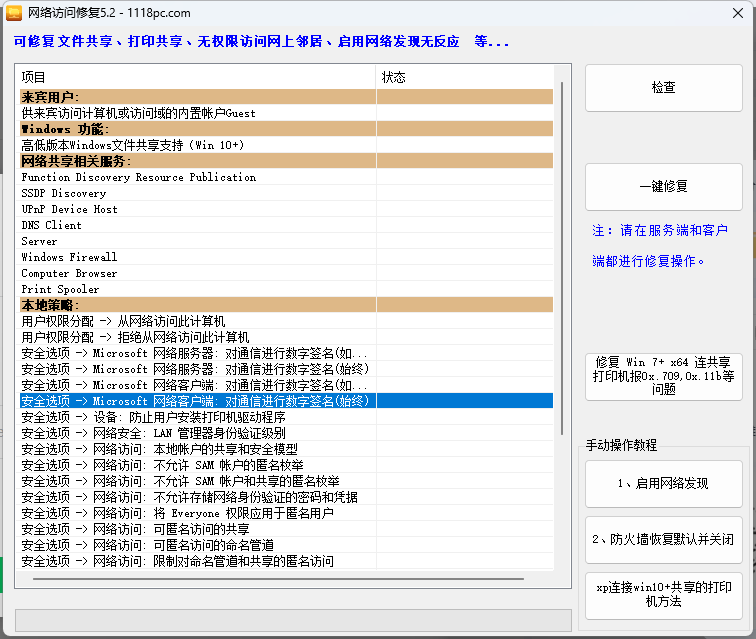This screenshot has height=639, width=756.
Task: Select Microsoft 网络服务器 数字签名(始终) row
Action: pos(286,369)
